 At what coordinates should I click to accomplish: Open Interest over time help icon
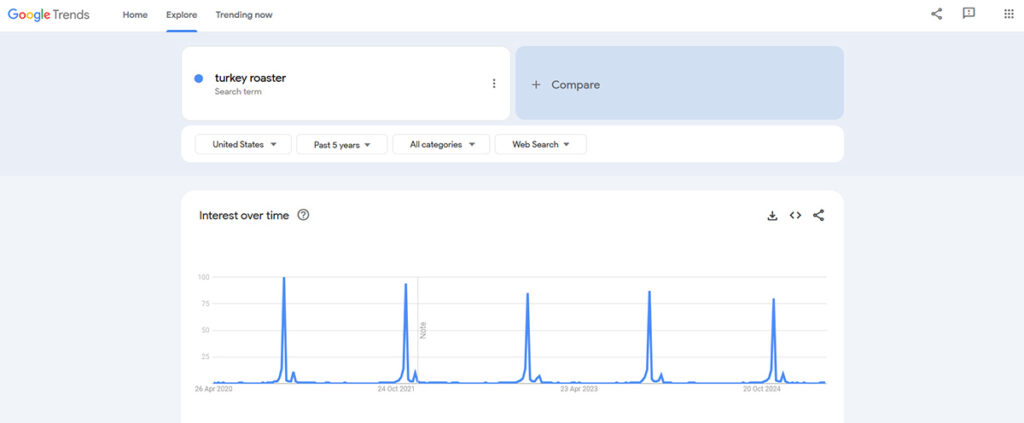(303, 215)
